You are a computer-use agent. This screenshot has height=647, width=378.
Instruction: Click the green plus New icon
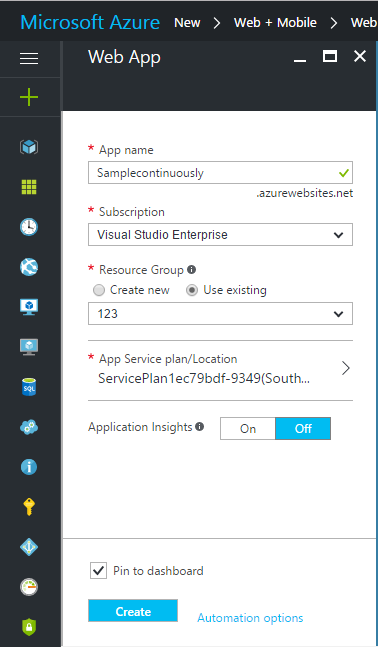(29, 97)
